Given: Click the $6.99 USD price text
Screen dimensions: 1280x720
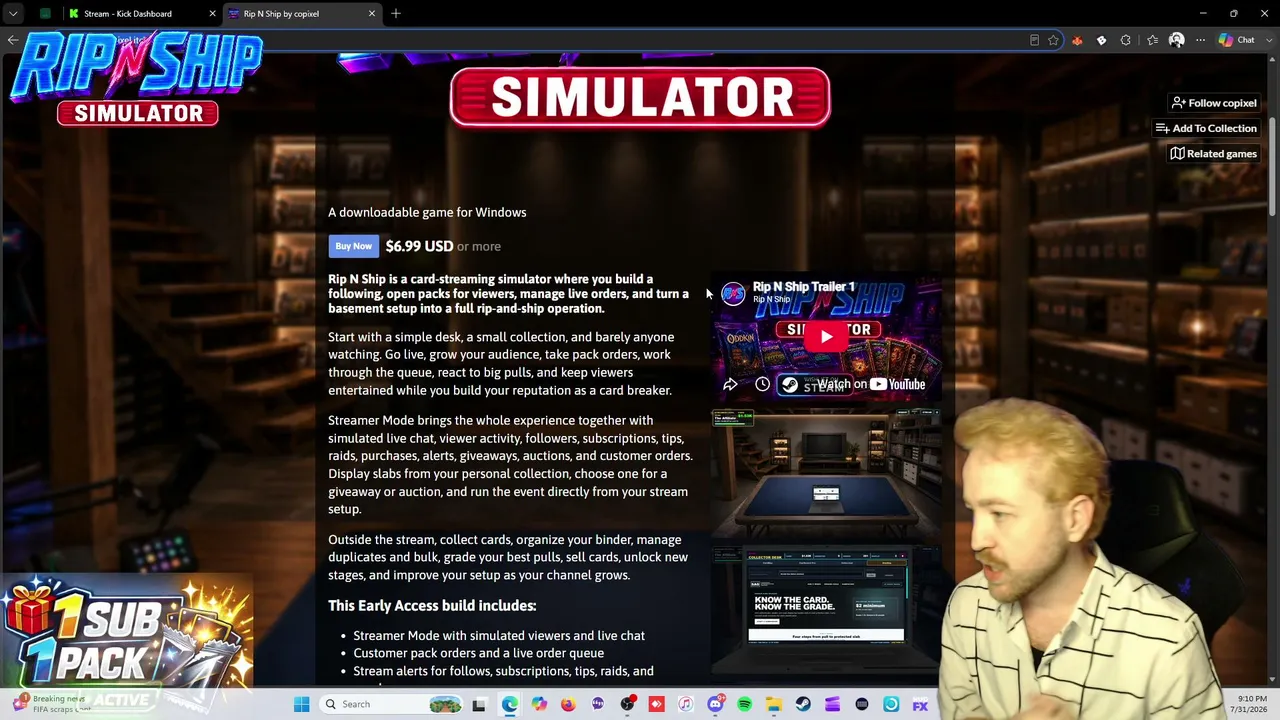Looking at the screenshot, I should pos(419,246).
